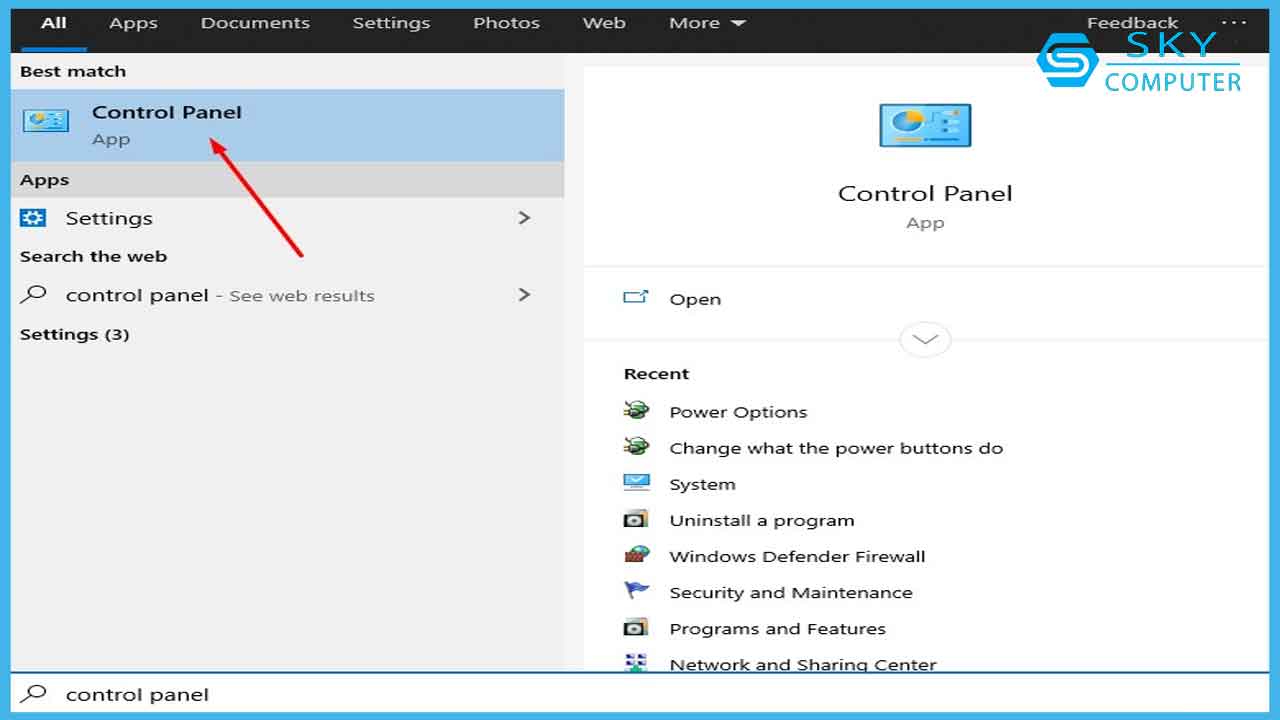Click the large Control Panel preview icon
This screenshot has height=720, width=1280.
coord(925,125)
